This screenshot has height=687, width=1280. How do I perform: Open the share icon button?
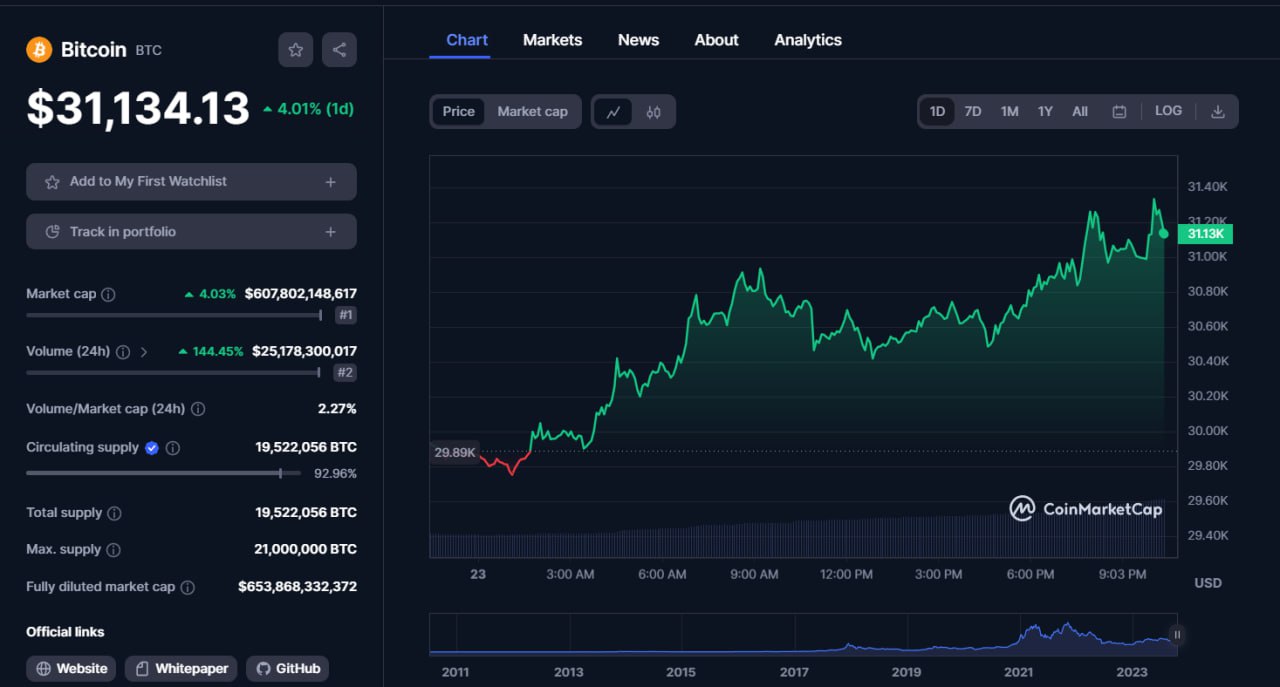point(339,50)
